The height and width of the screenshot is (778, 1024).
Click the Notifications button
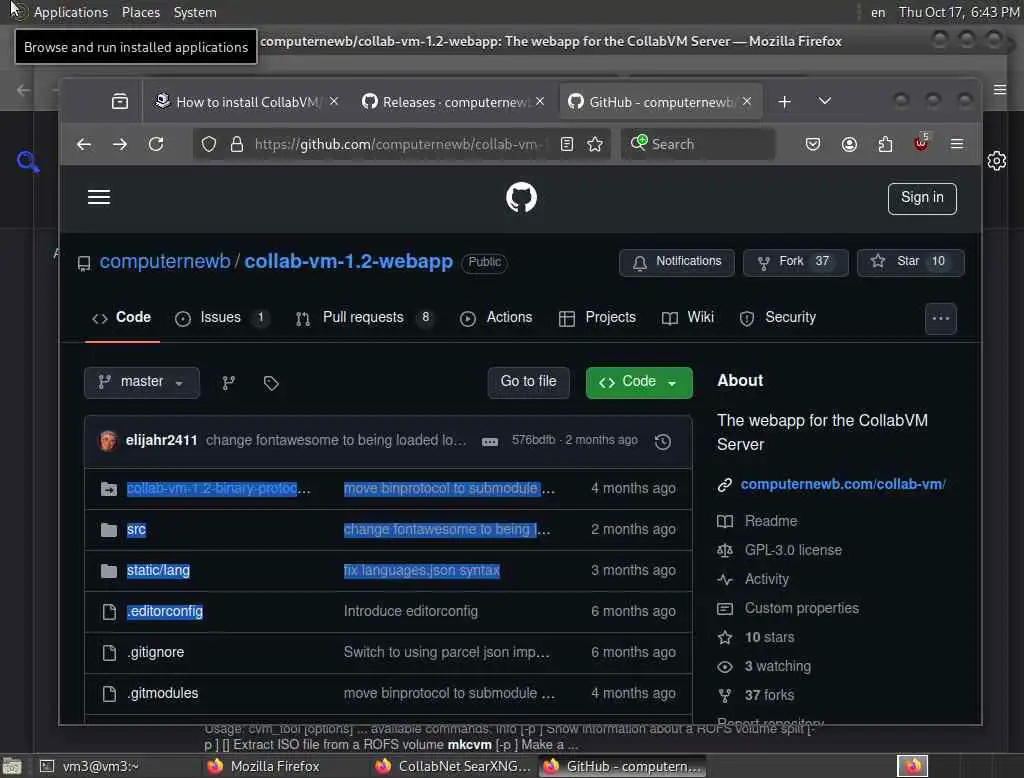[677, 262]
